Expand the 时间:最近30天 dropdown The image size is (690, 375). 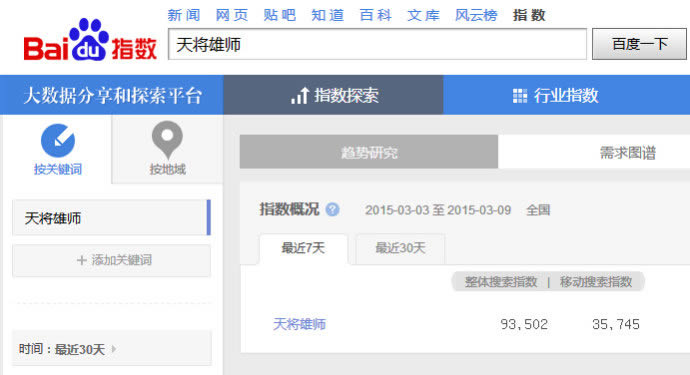(111, 349)
